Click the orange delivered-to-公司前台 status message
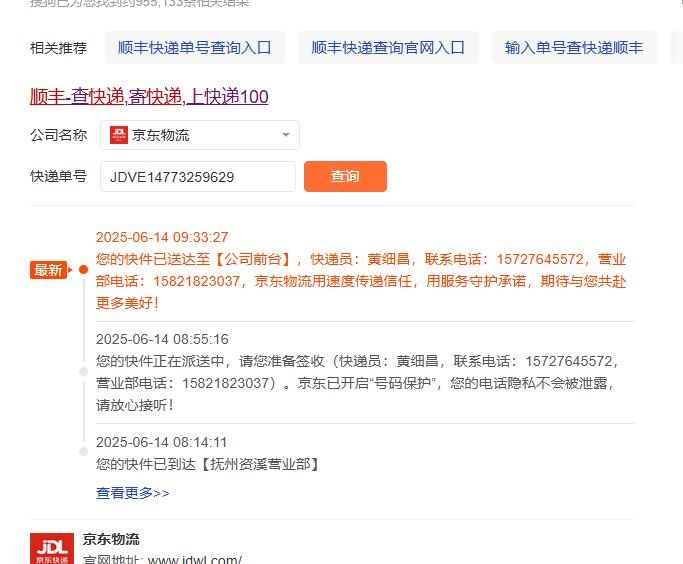Screen dimensions: 683x564 tap(361, 281)
